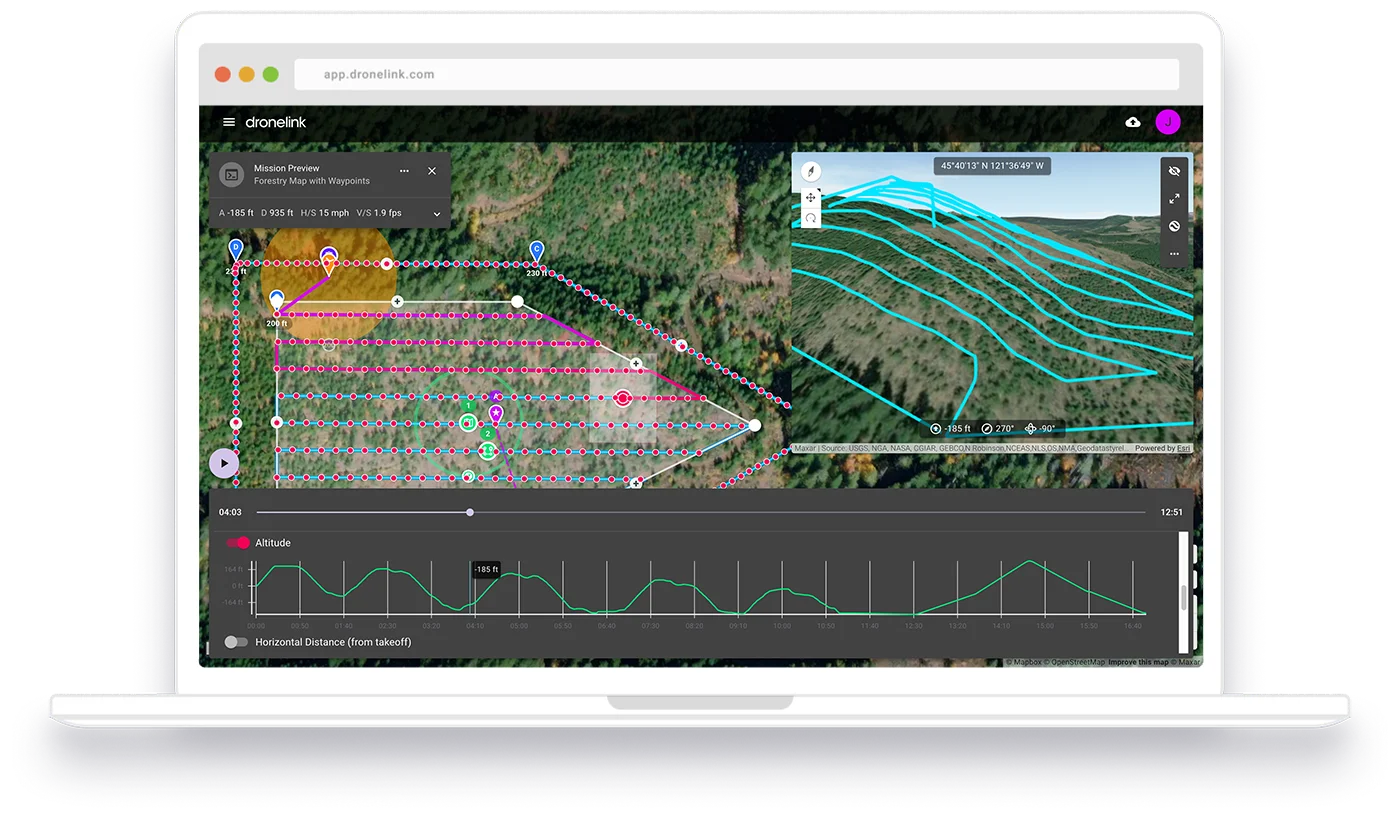This screenshot has height=831, width=1400.
Task: Click the compass icon in 3D view
Action: (x=811, y=171)
